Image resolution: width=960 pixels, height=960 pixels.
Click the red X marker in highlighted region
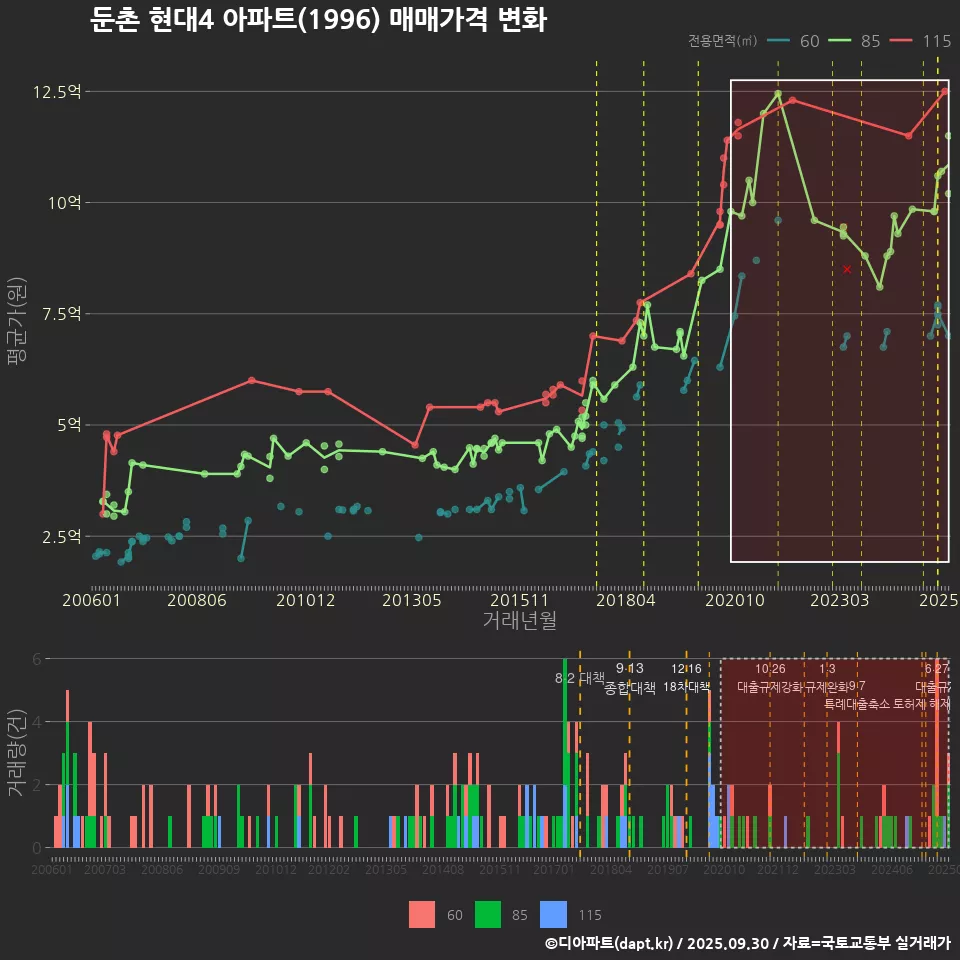847,269
